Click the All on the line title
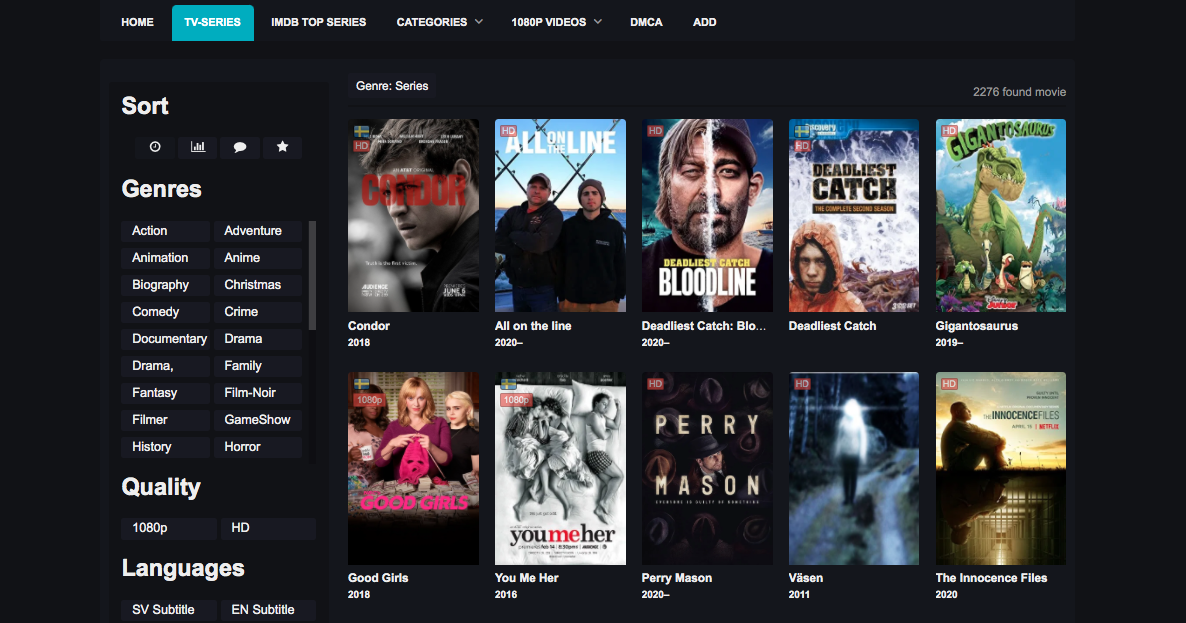The height and width of the screenshot is (623, 1186). coord(533,326)
